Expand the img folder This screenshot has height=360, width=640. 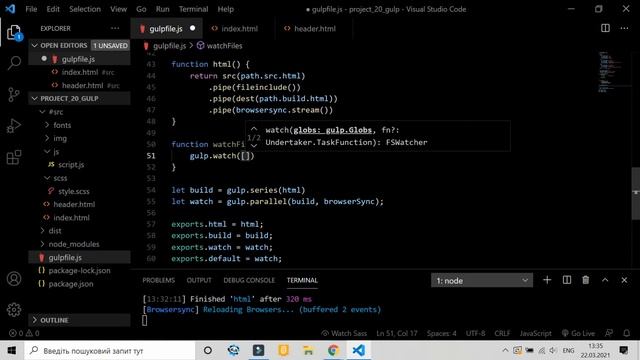coord(47,138)
